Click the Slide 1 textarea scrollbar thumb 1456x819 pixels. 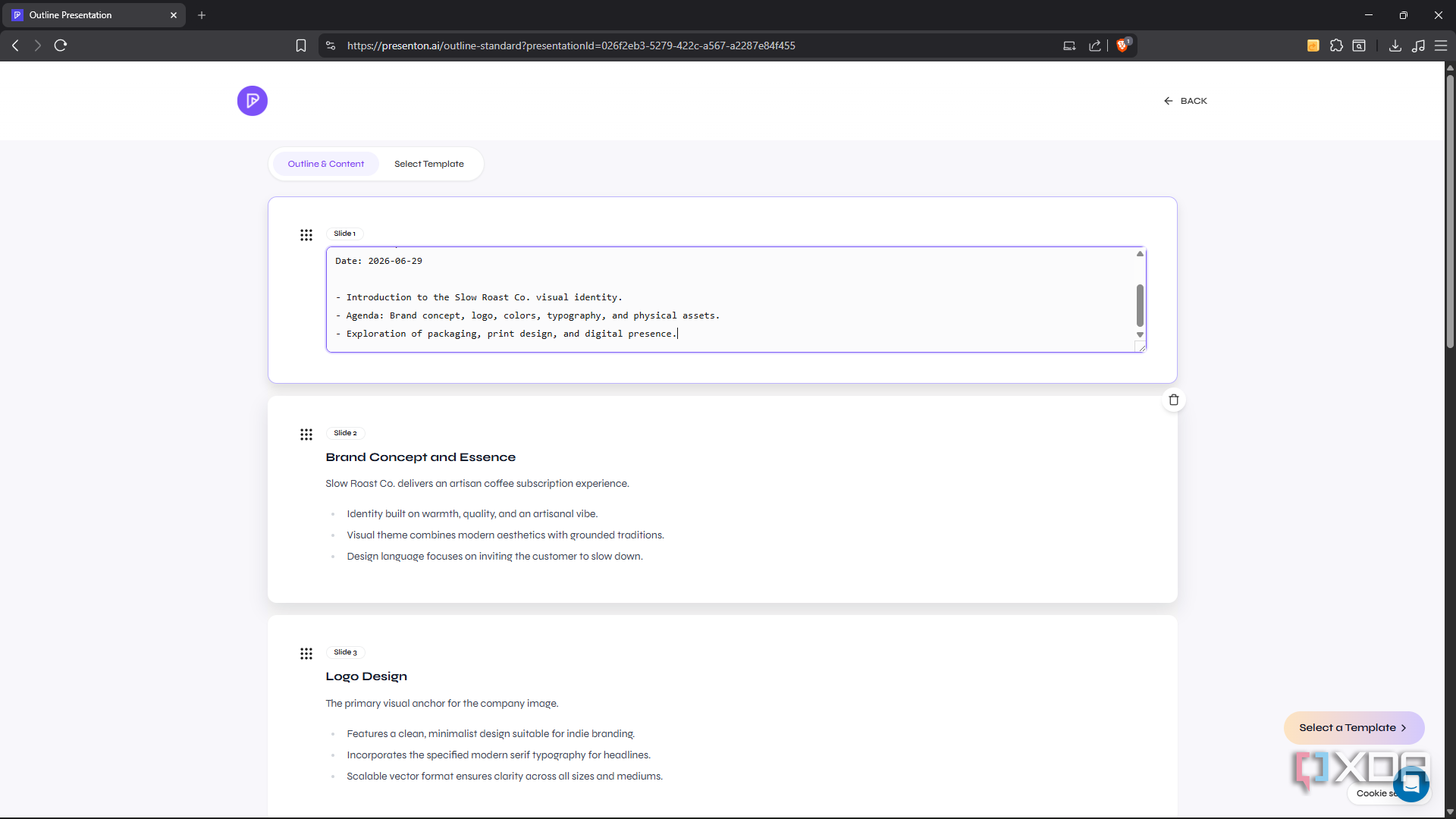click(1140, 305)
